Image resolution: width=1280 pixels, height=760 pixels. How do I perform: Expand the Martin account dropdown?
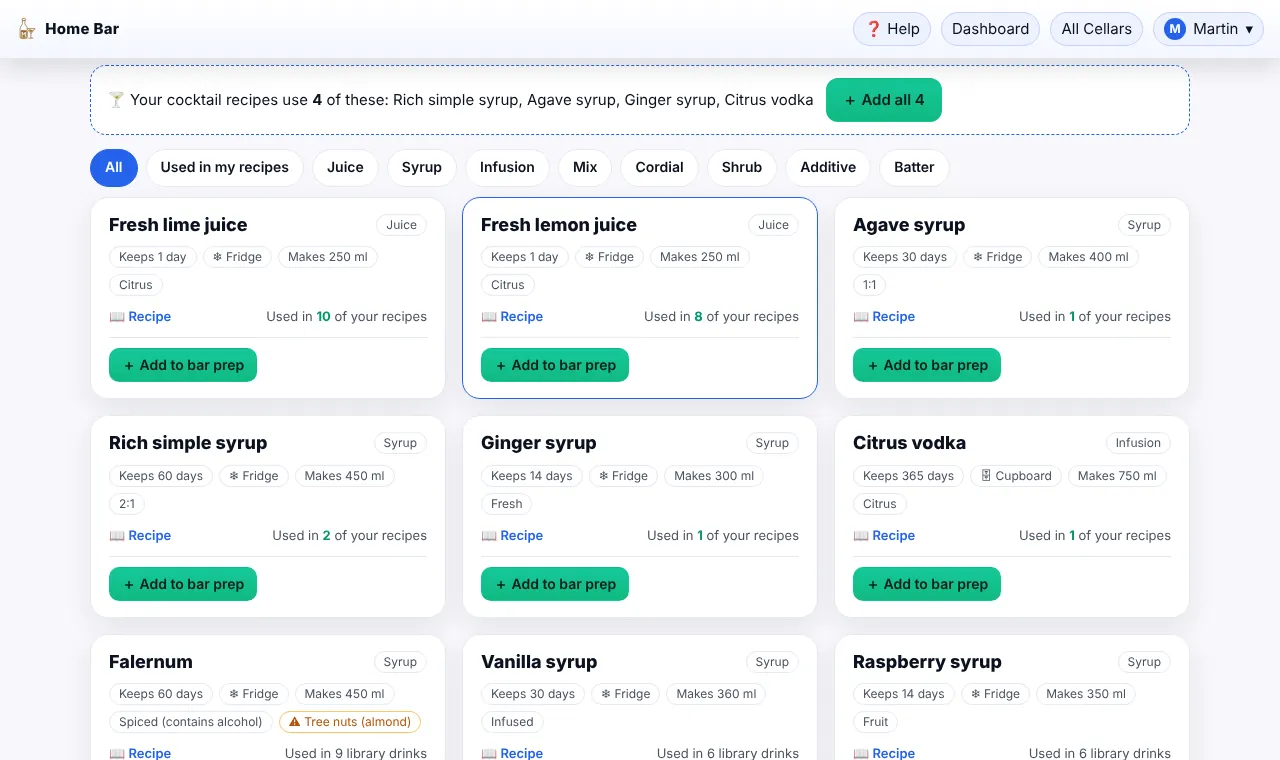1208,29
